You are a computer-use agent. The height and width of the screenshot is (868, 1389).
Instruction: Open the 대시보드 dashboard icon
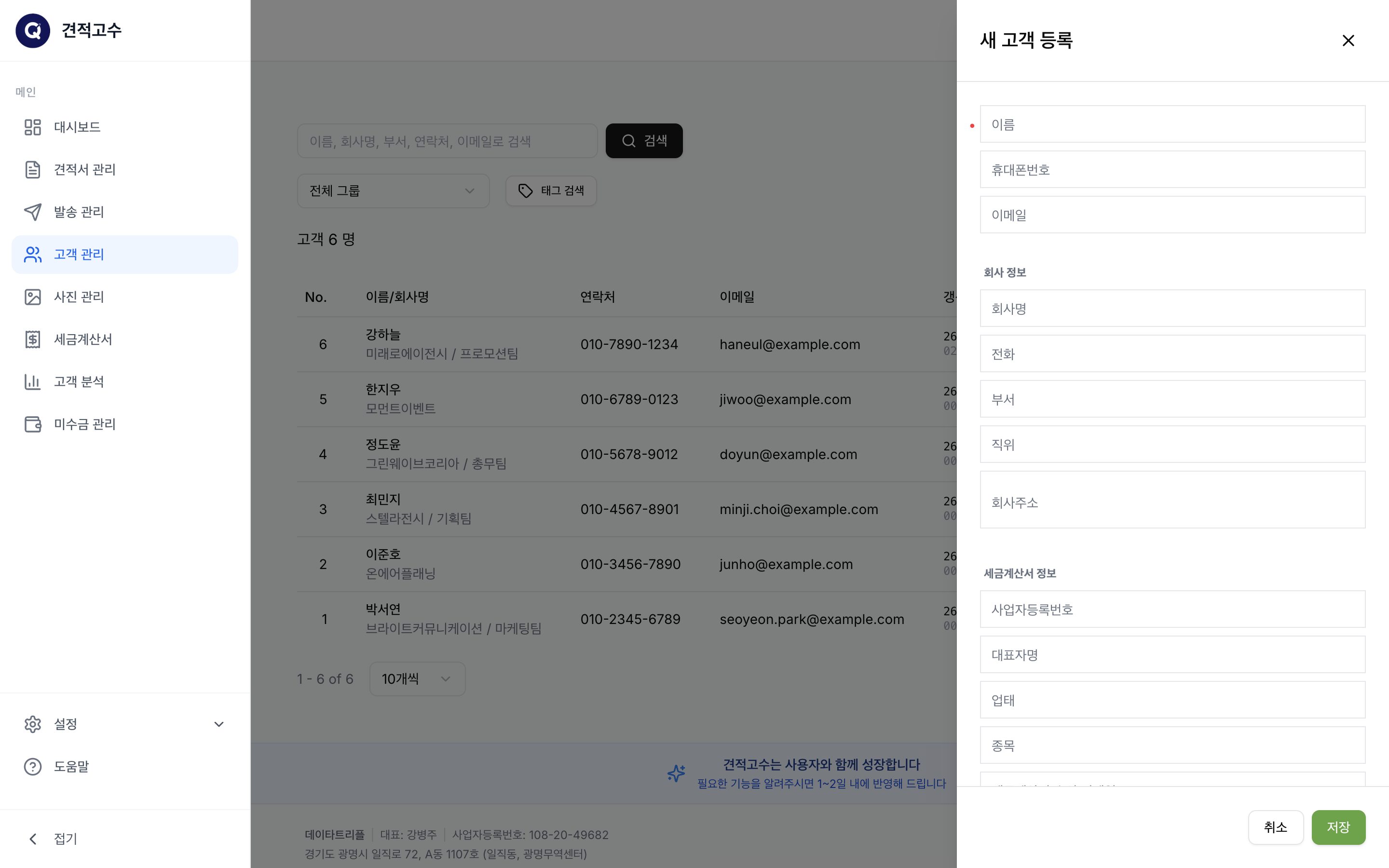(33, 127)
